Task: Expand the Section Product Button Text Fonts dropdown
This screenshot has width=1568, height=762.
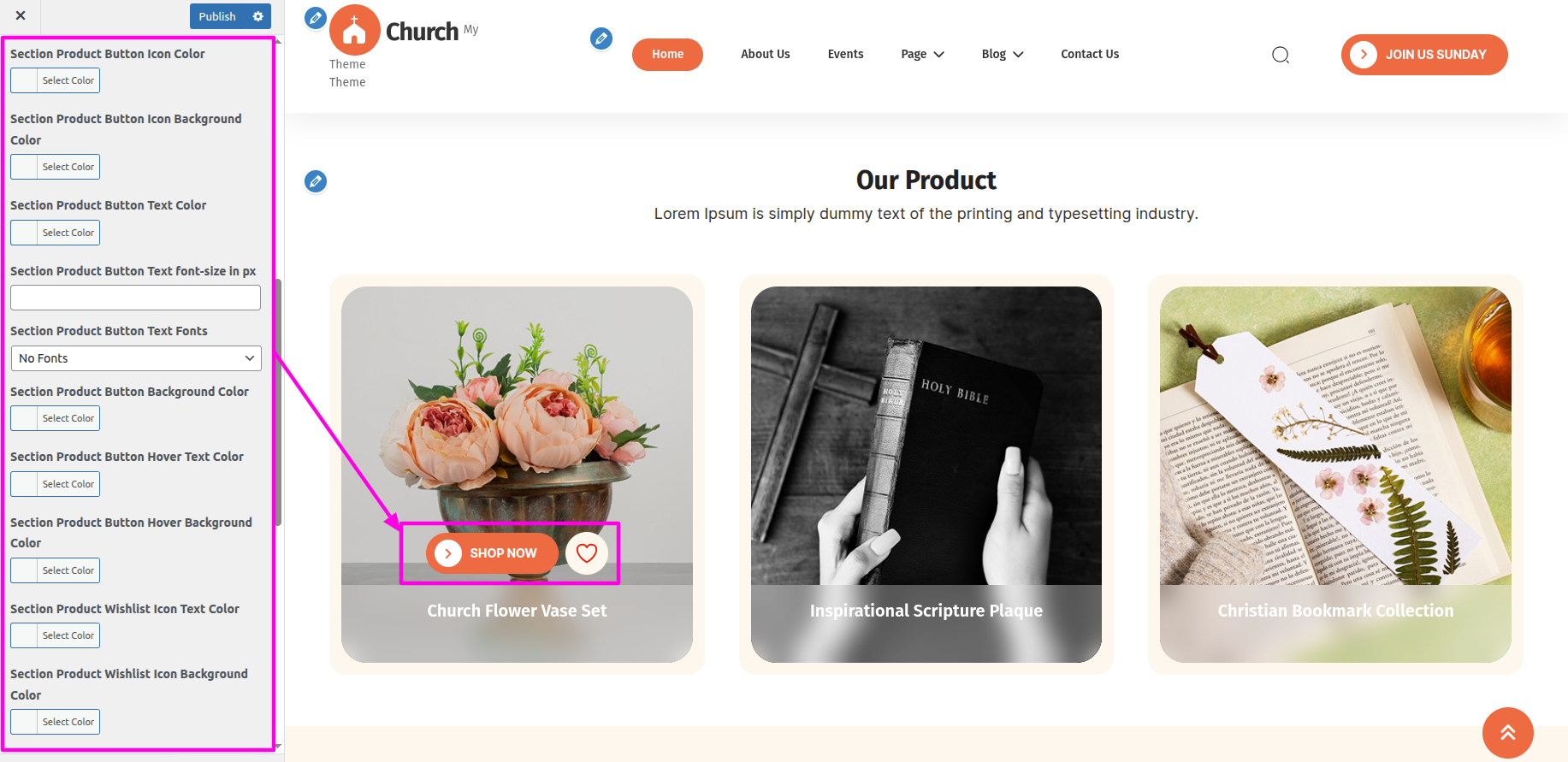Action: coord(136,358)
